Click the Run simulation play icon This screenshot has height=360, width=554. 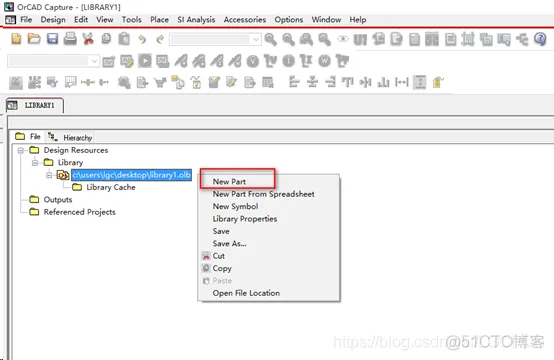tap(145, 61)
